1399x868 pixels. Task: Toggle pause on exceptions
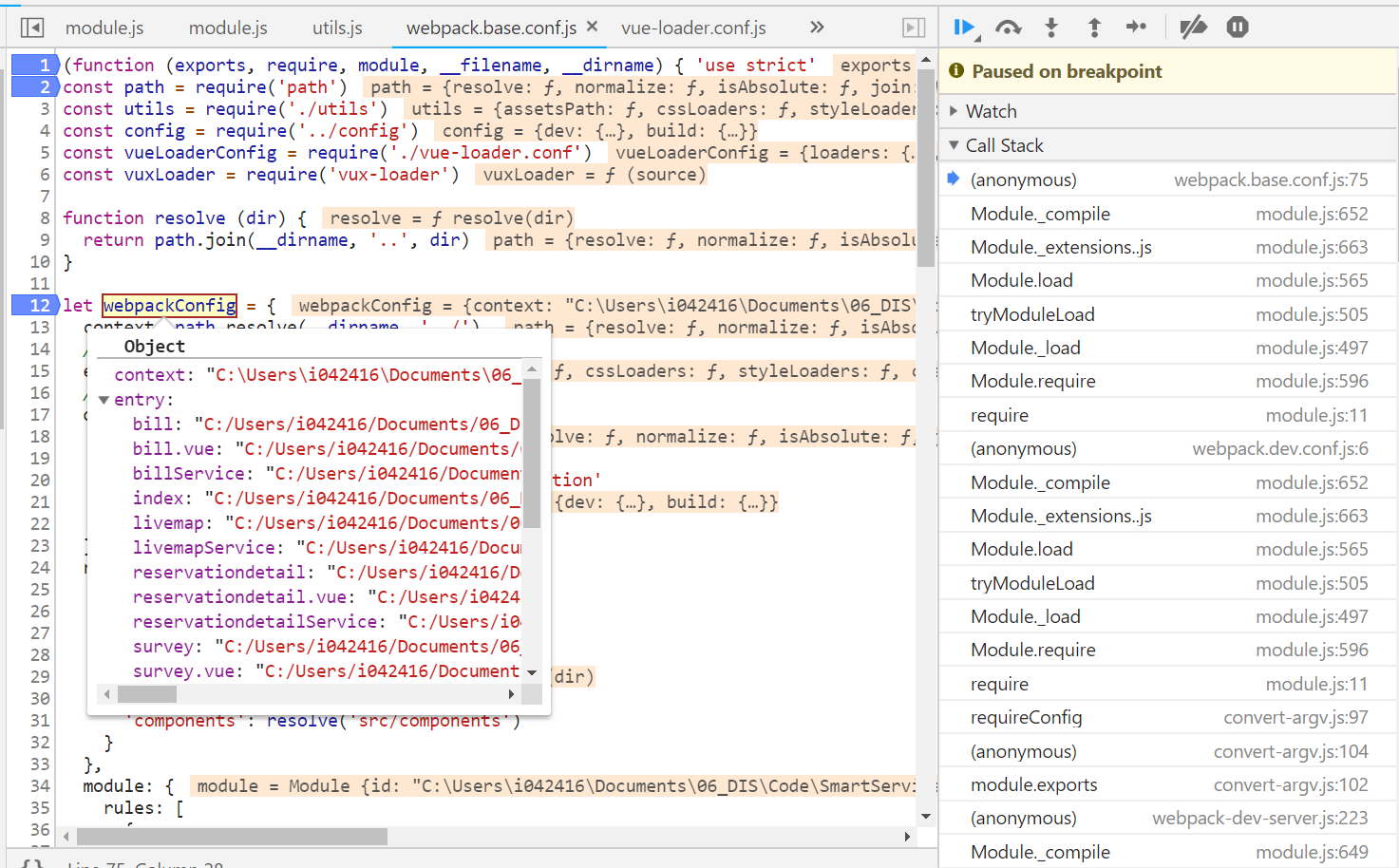point(1238,28)
